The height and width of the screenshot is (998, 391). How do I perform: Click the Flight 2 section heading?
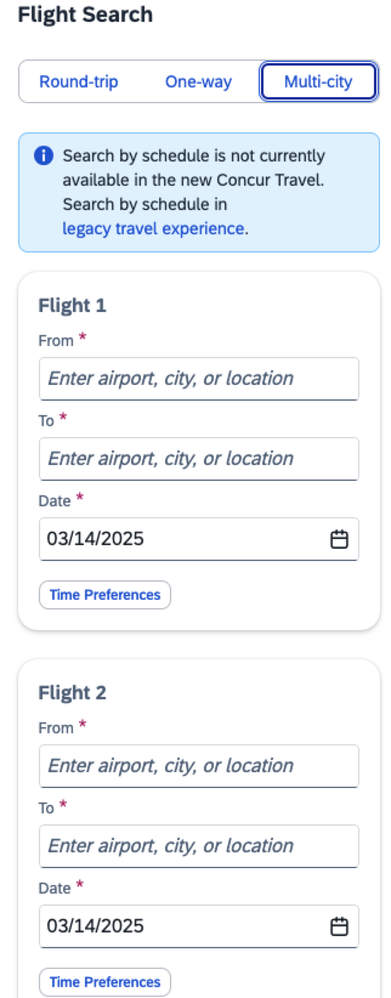tap(73, 693)
